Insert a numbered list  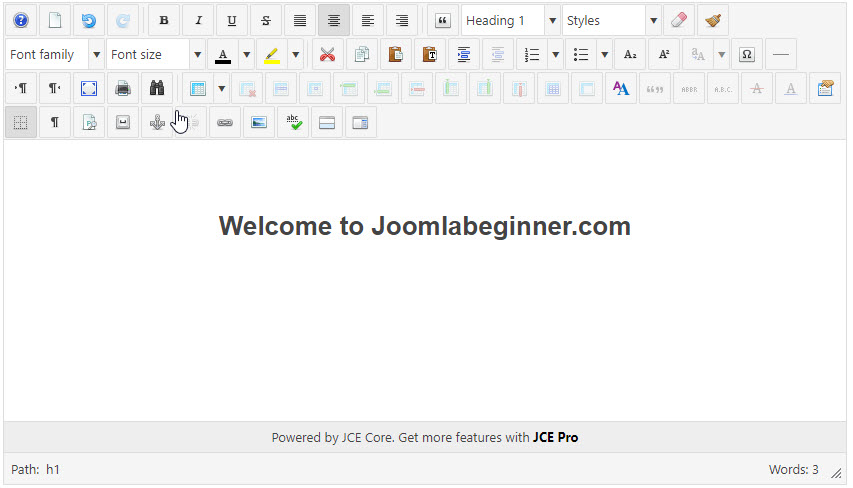click(531, 54)
